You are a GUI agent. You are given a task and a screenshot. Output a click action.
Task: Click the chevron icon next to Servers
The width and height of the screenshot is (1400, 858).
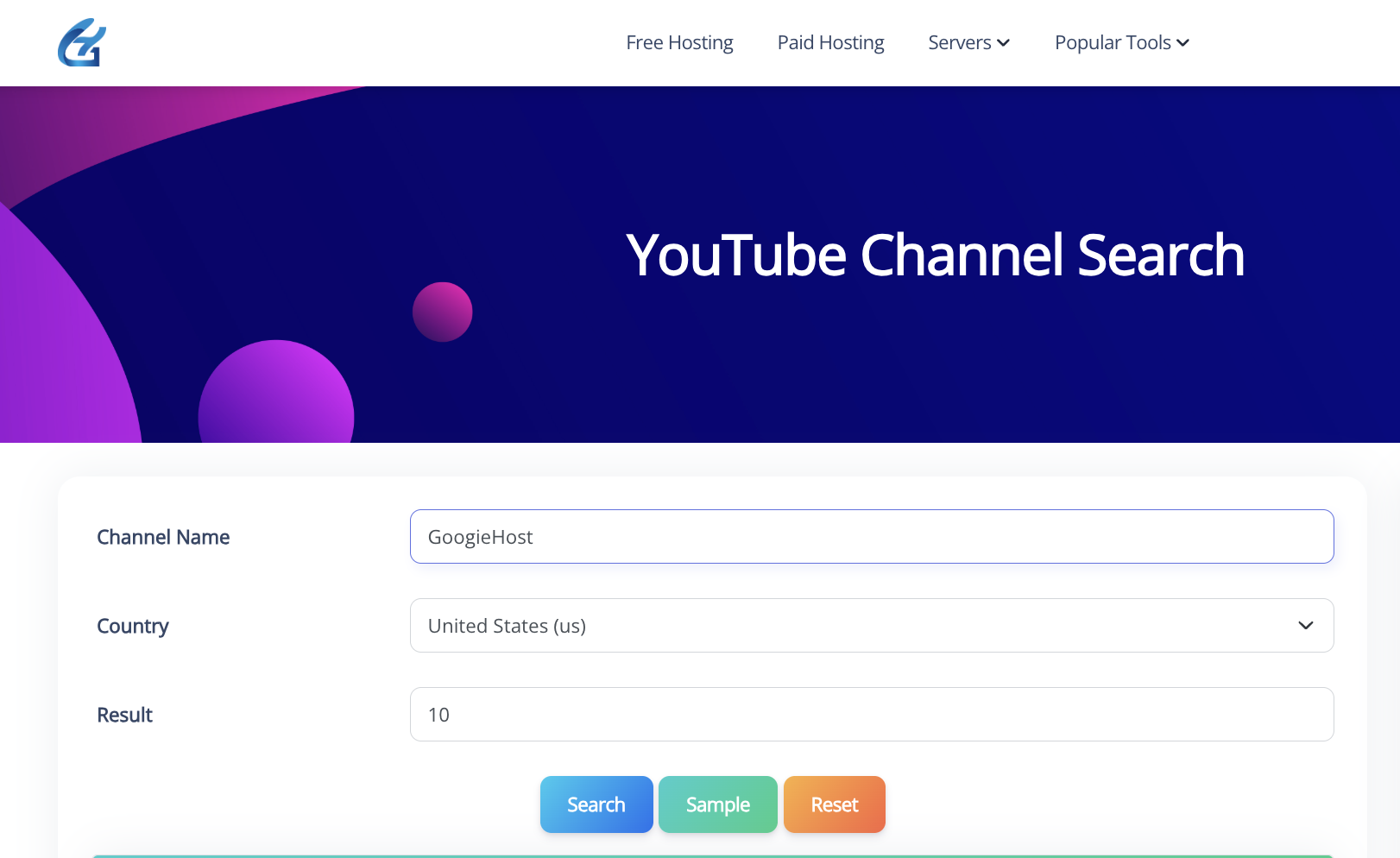coord(1003,42)
